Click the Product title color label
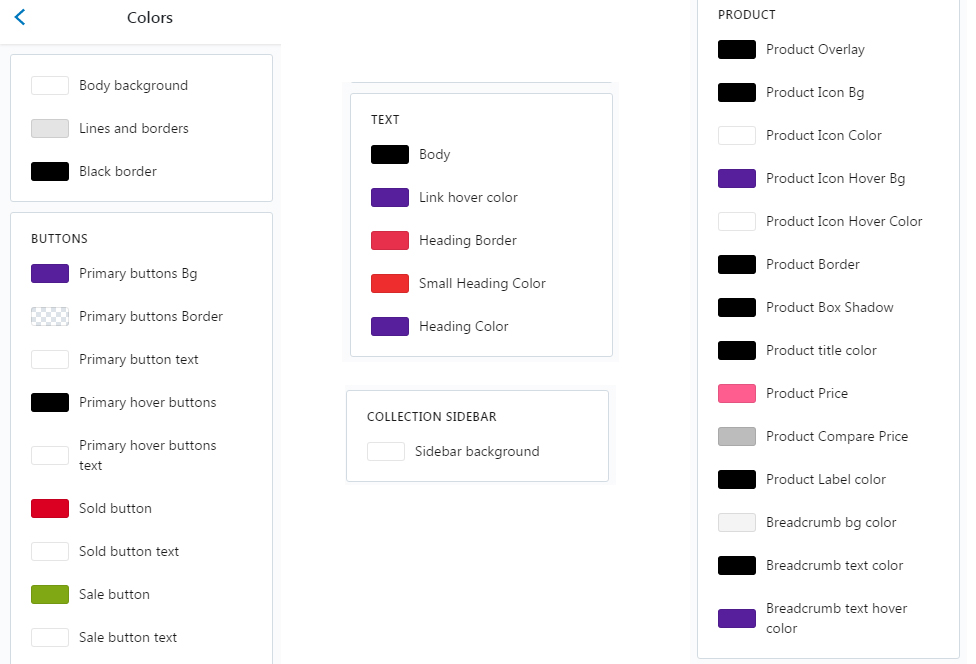976x664 pixels. pyautogui.click(x=821, y=351)
